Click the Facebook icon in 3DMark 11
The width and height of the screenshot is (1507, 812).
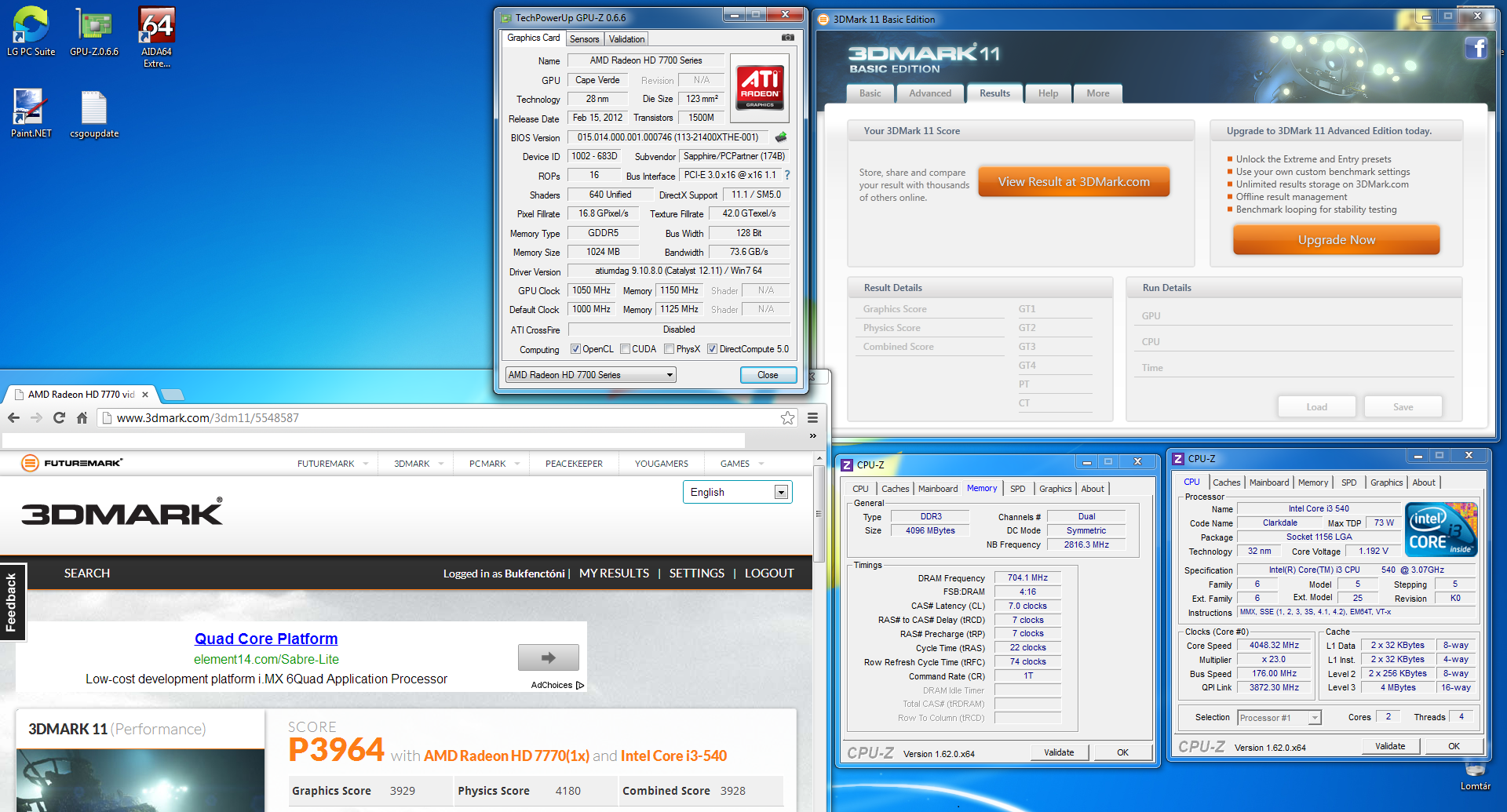(x=1476, y=49)
